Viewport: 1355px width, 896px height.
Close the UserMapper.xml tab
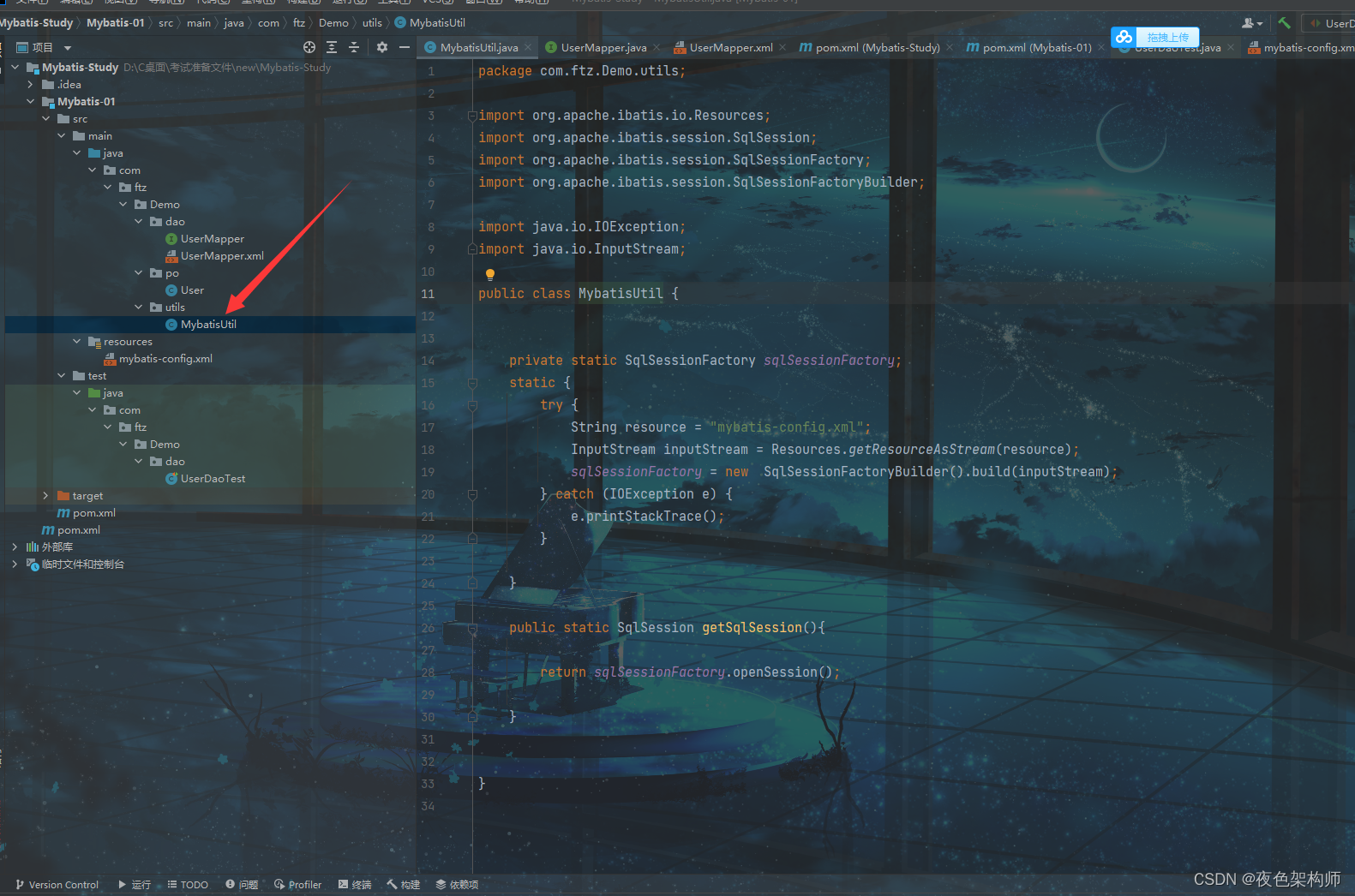click(x=782, y=48)
